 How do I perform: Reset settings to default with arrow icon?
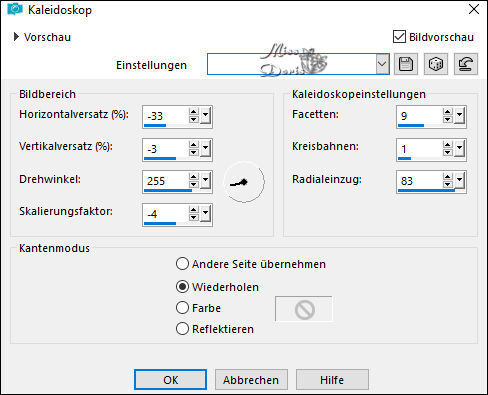(x=466, y=64)
